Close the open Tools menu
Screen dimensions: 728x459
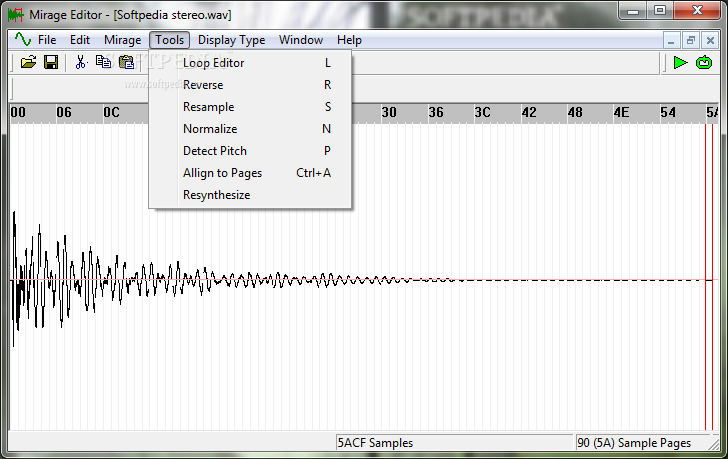[169, 40]
